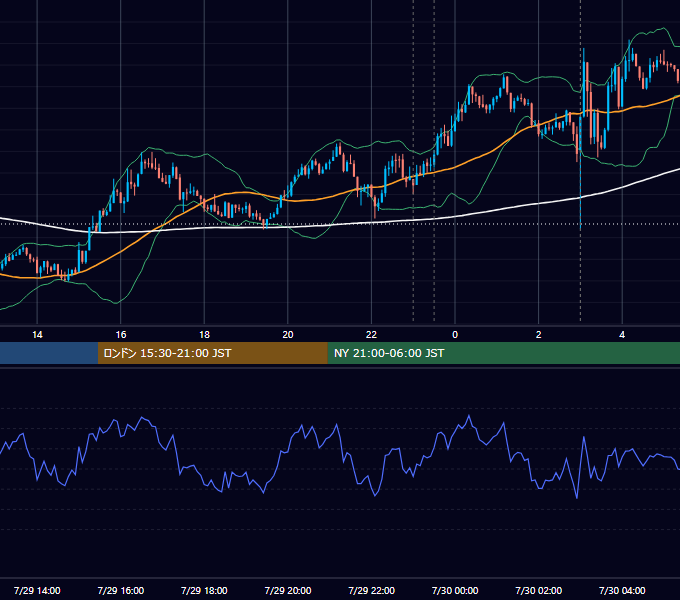Screen dimensions: 680x600
Task: Click the 7/29 20:00 timestamp label
Action: pyautogui.click(x=288, y=590)
